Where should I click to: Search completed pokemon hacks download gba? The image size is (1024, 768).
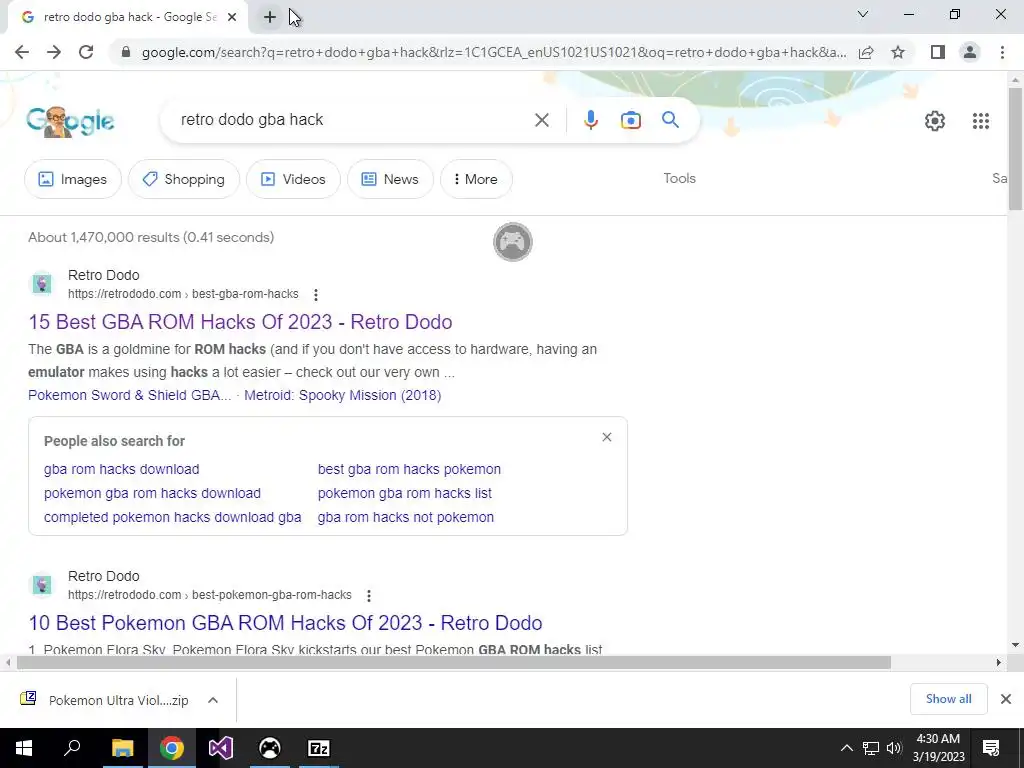tap(172, 517)
